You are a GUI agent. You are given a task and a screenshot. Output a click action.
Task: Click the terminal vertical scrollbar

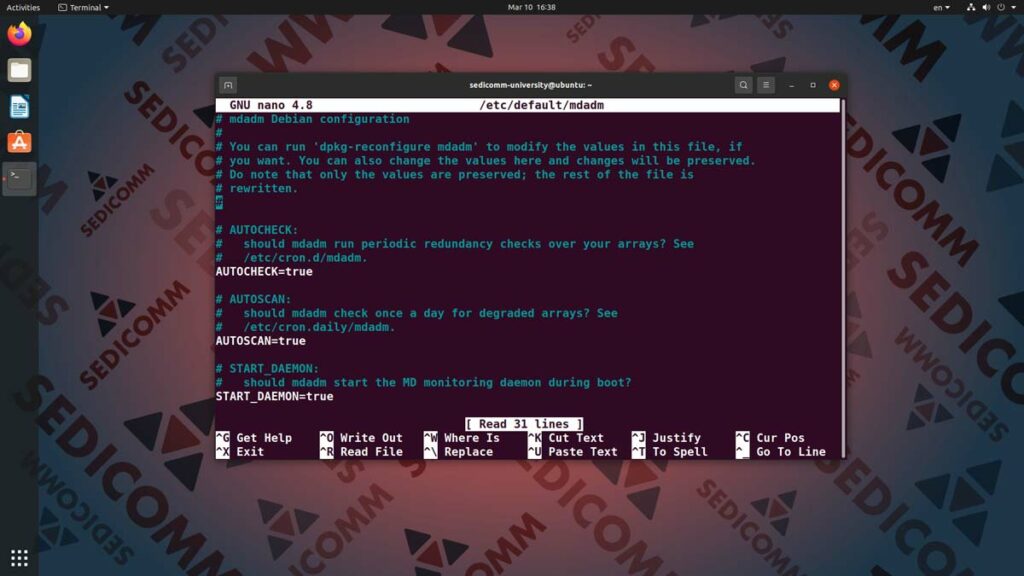[843, 278]
